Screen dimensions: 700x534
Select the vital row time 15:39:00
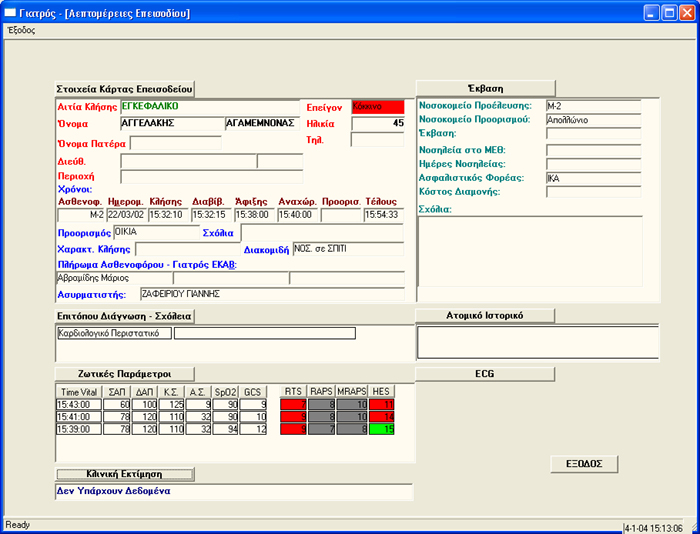pyautogui.click(x=79, y=429)
